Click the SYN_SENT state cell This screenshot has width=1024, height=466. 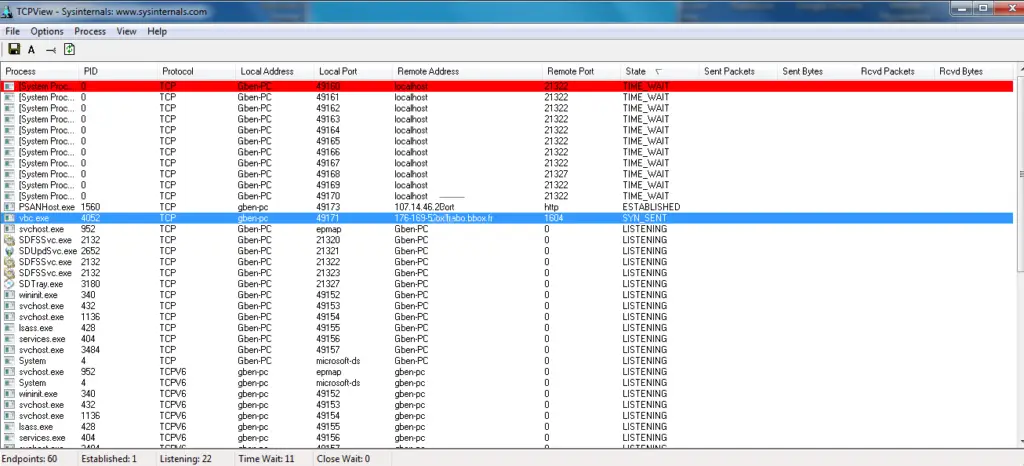click(645, 218)
